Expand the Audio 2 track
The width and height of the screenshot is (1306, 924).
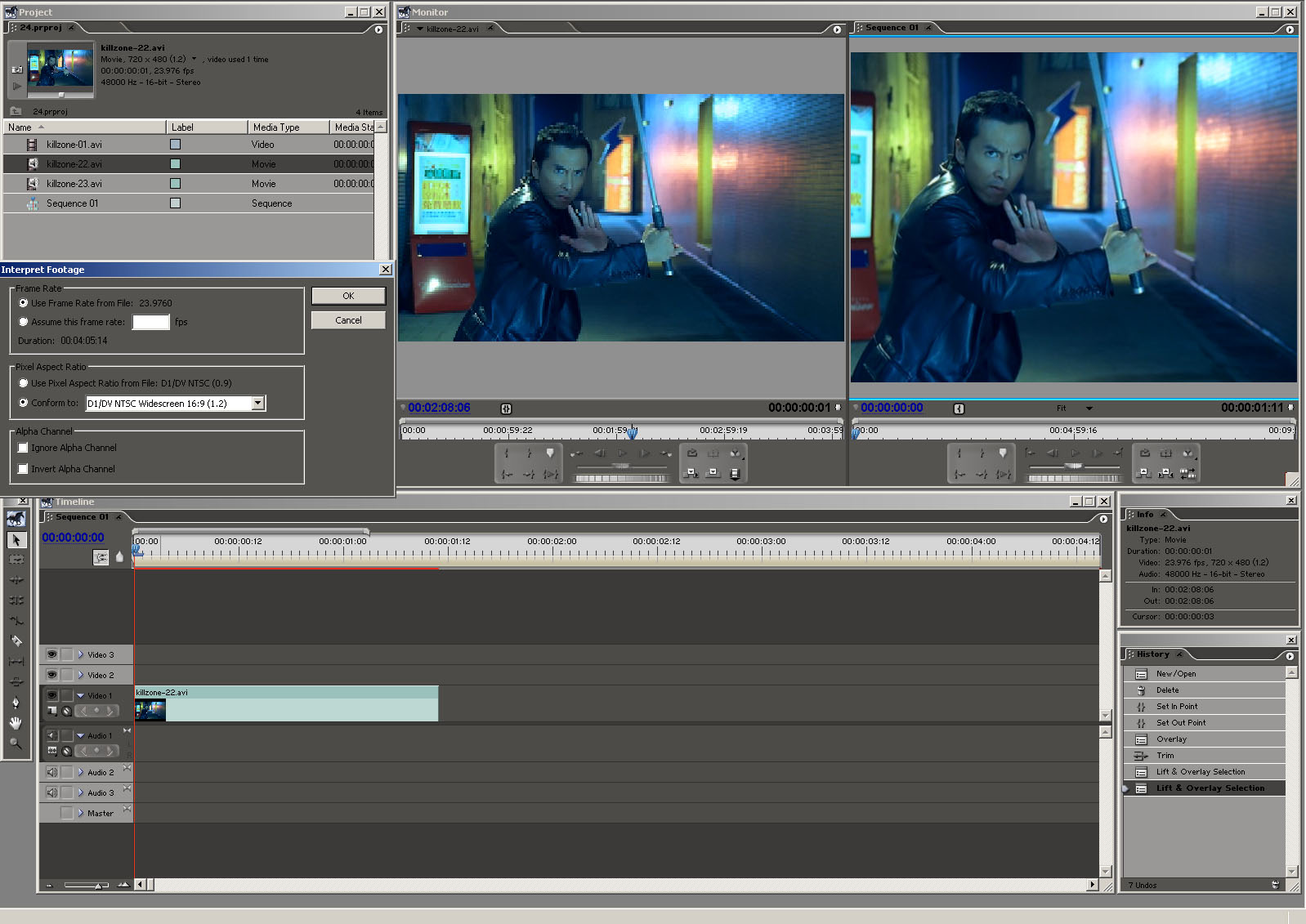pos(81,772)
